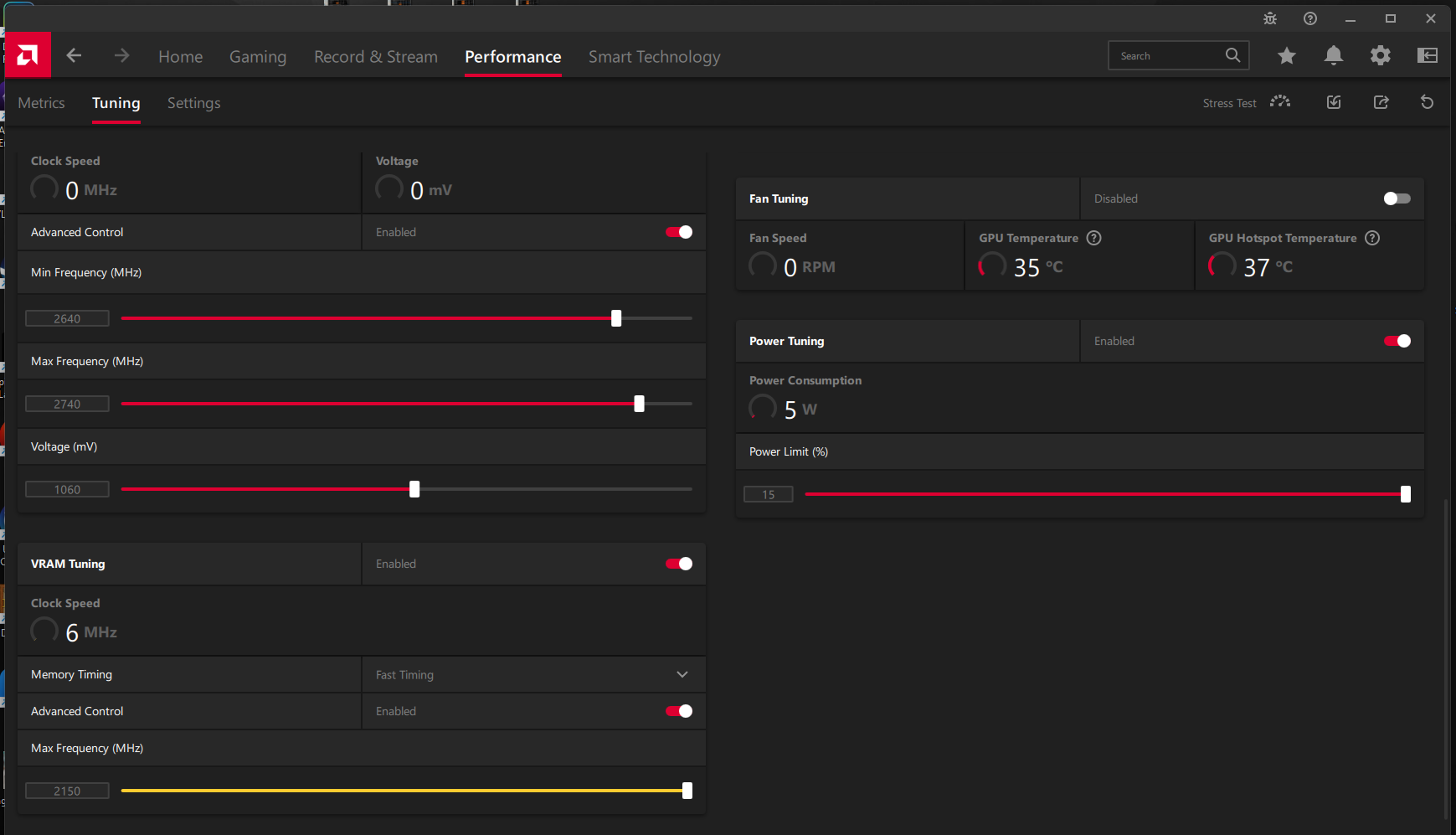Click the Power Limit slider handle
Image resolution: width=1456 pixels, height=835 pixels.
point(1405,494)
